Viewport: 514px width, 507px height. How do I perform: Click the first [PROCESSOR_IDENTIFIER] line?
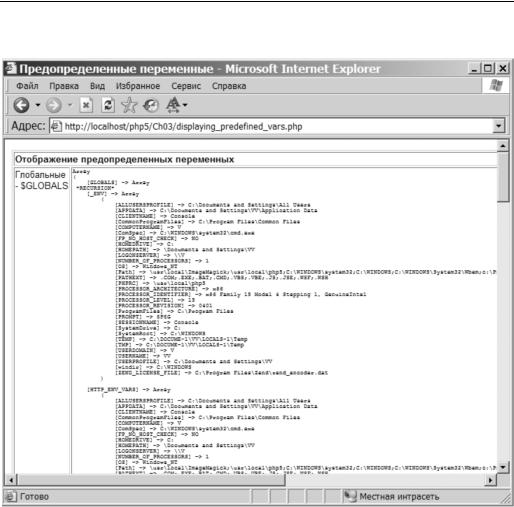pyautogui.click(x=240, y=294)
